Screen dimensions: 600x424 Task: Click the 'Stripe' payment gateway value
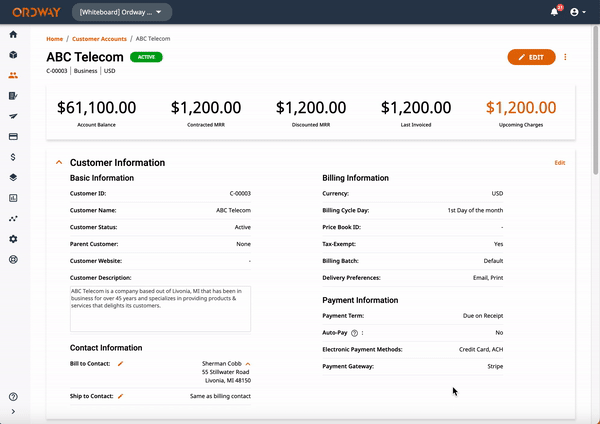495,367
